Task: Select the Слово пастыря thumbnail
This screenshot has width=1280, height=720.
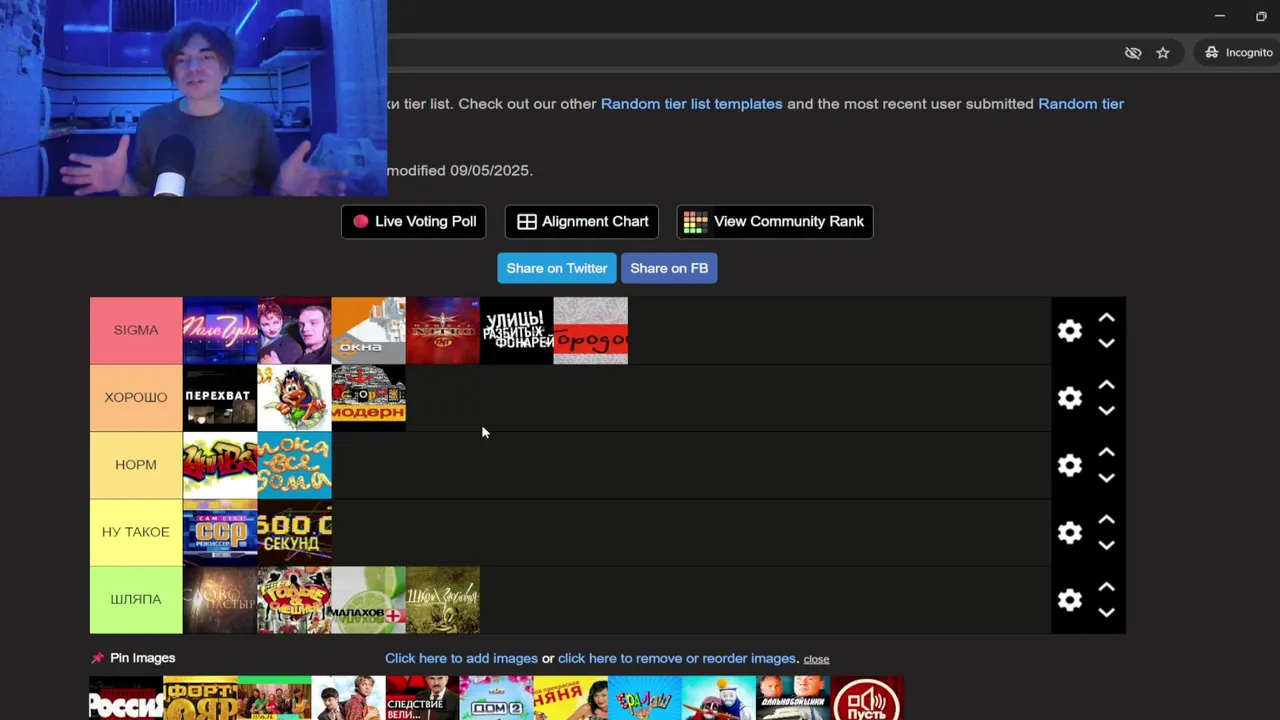Action: tap(220, 599)
